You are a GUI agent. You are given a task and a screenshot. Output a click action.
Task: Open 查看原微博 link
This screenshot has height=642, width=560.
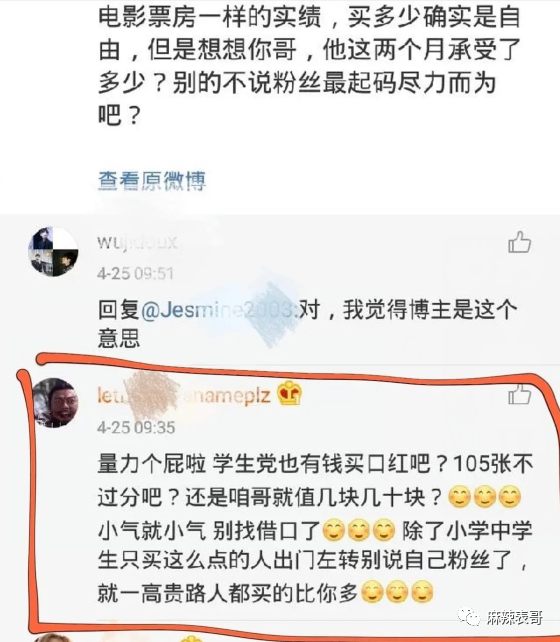click(152, 181)
